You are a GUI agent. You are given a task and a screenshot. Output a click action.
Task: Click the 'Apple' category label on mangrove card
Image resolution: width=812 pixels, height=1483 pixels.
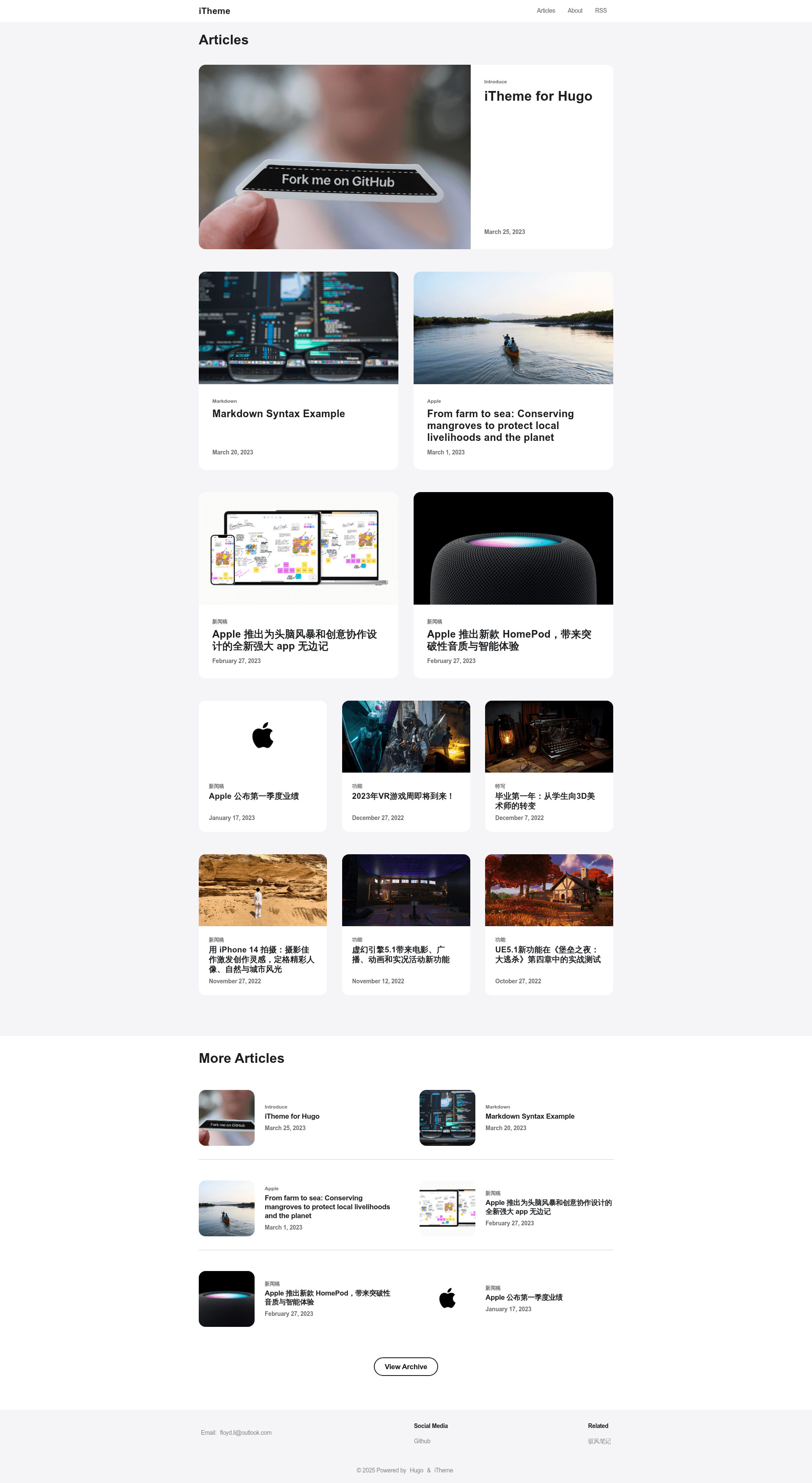(434, 401)
